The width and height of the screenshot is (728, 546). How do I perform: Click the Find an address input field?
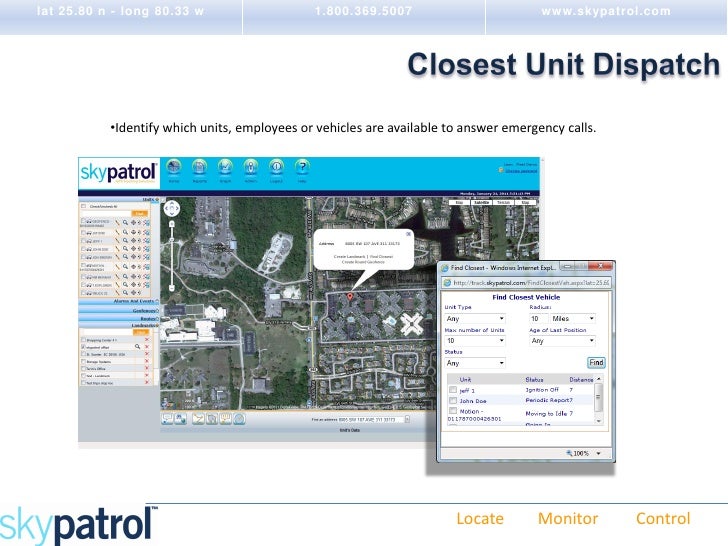click(x=371, y=419)
